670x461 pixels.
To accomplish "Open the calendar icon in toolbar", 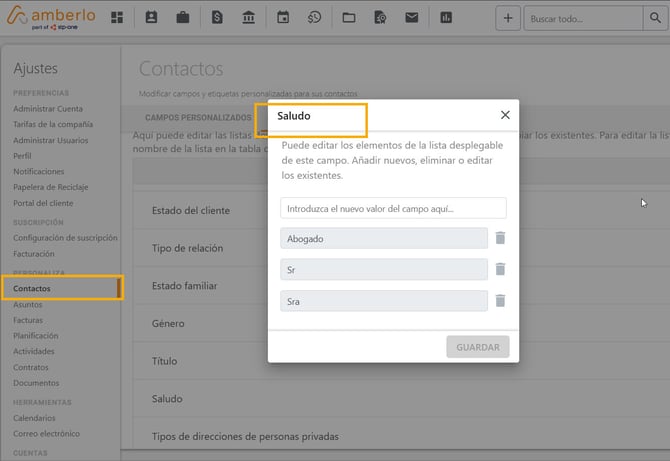I will (283, 18).
